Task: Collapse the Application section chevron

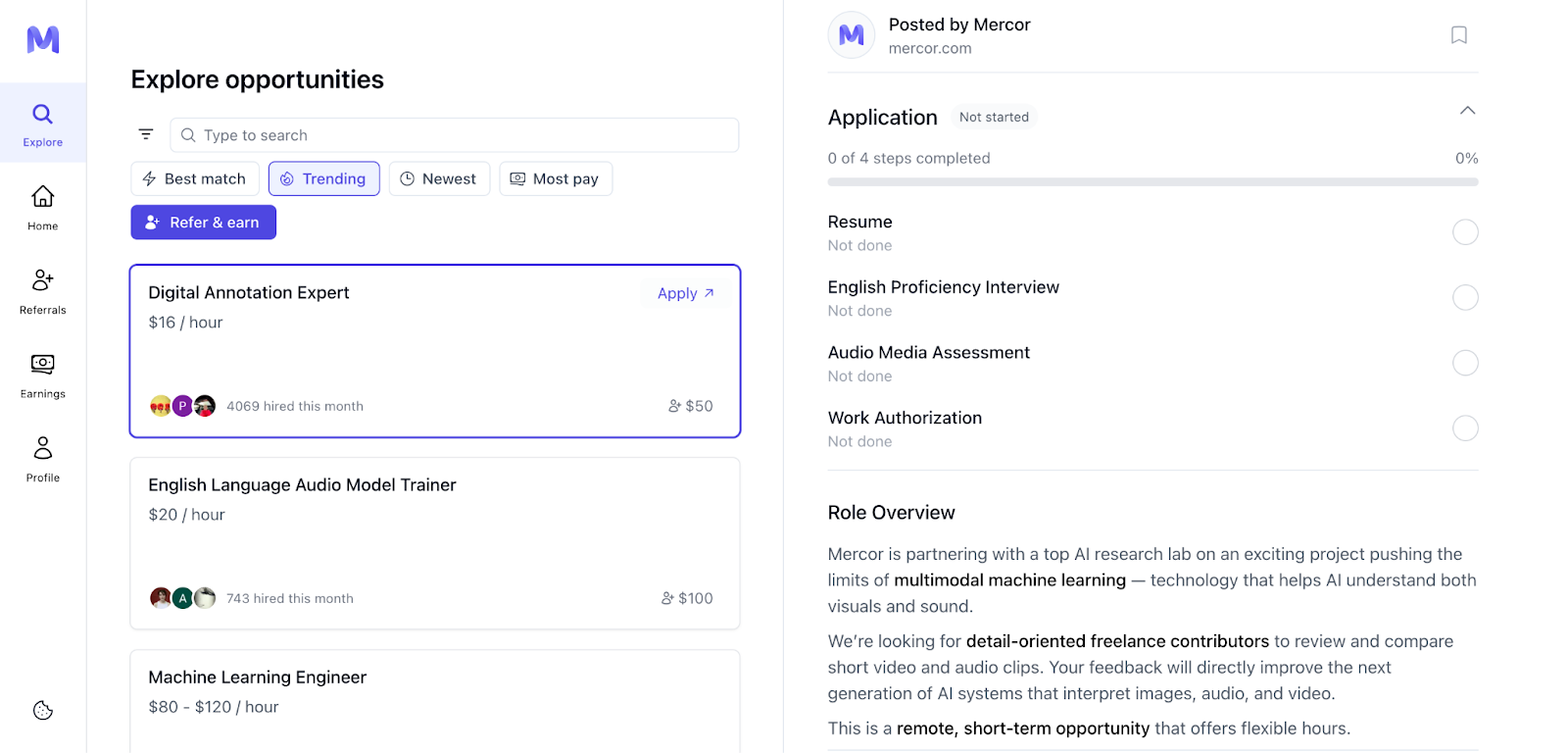Action: pos(1467,111)
